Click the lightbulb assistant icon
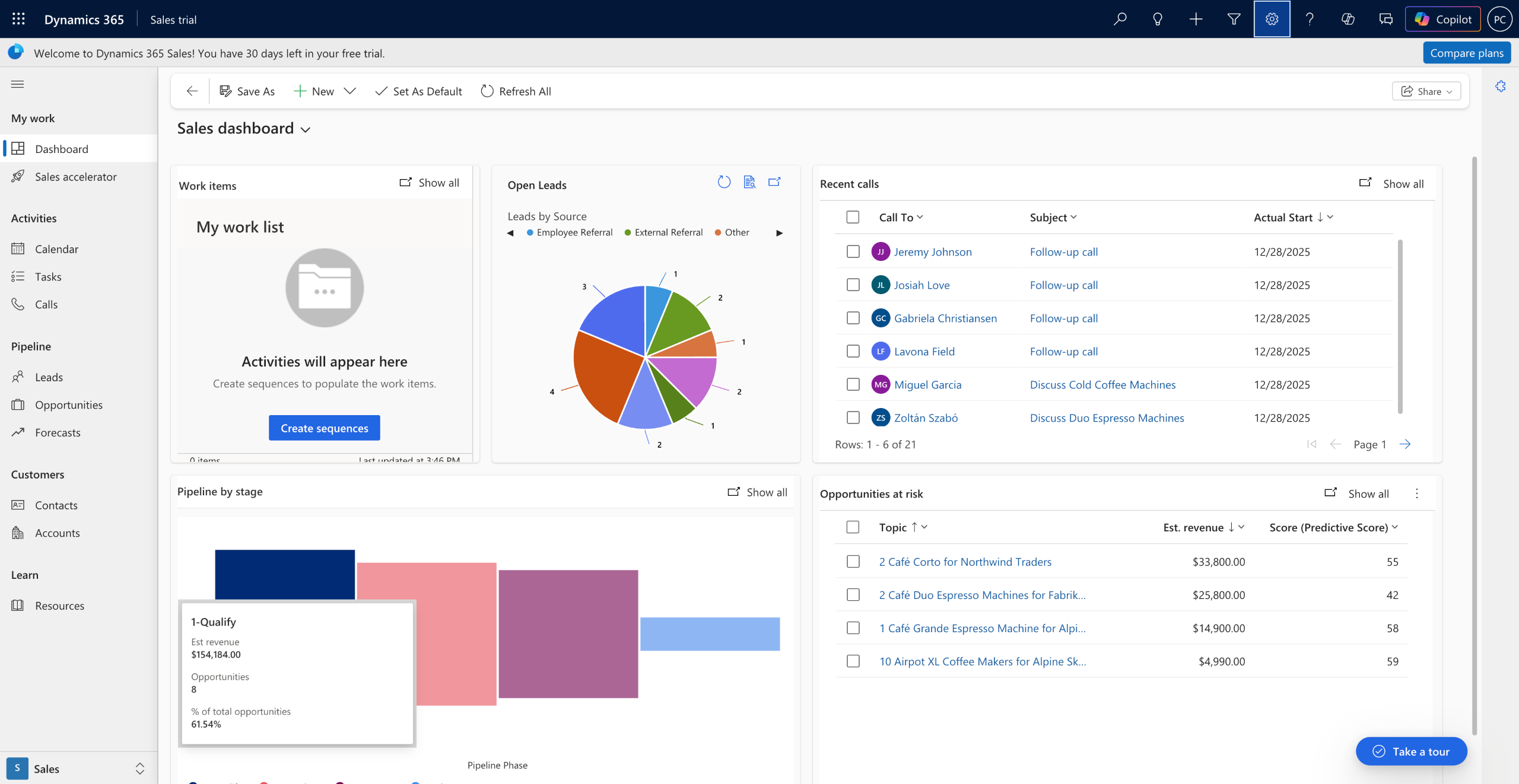Image resolution: width=1519 pixels, height=784 pixels. (x=1158, y=19)
